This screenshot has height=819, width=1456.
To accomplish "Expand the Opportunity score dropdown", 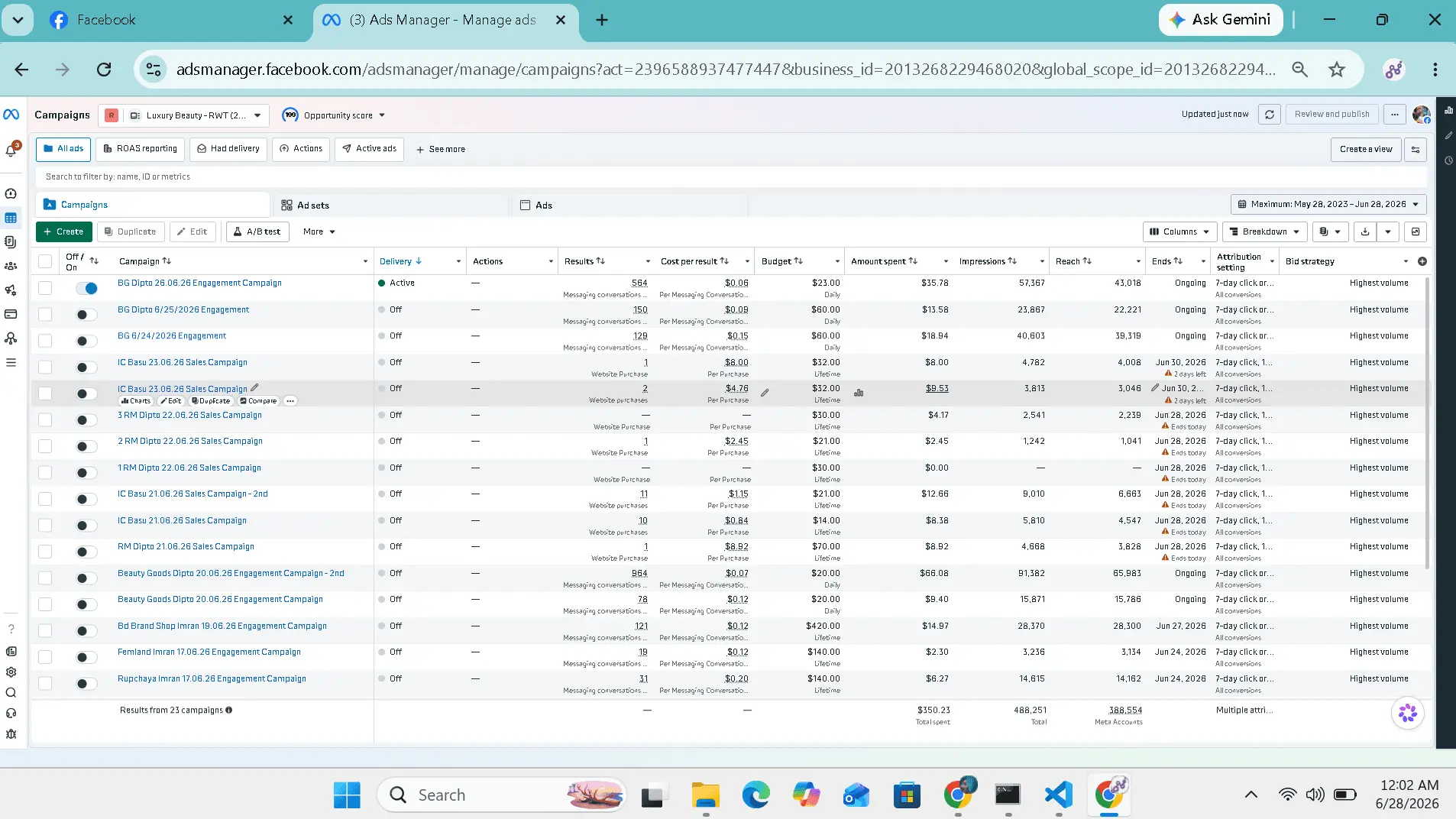I will point(334,115).
